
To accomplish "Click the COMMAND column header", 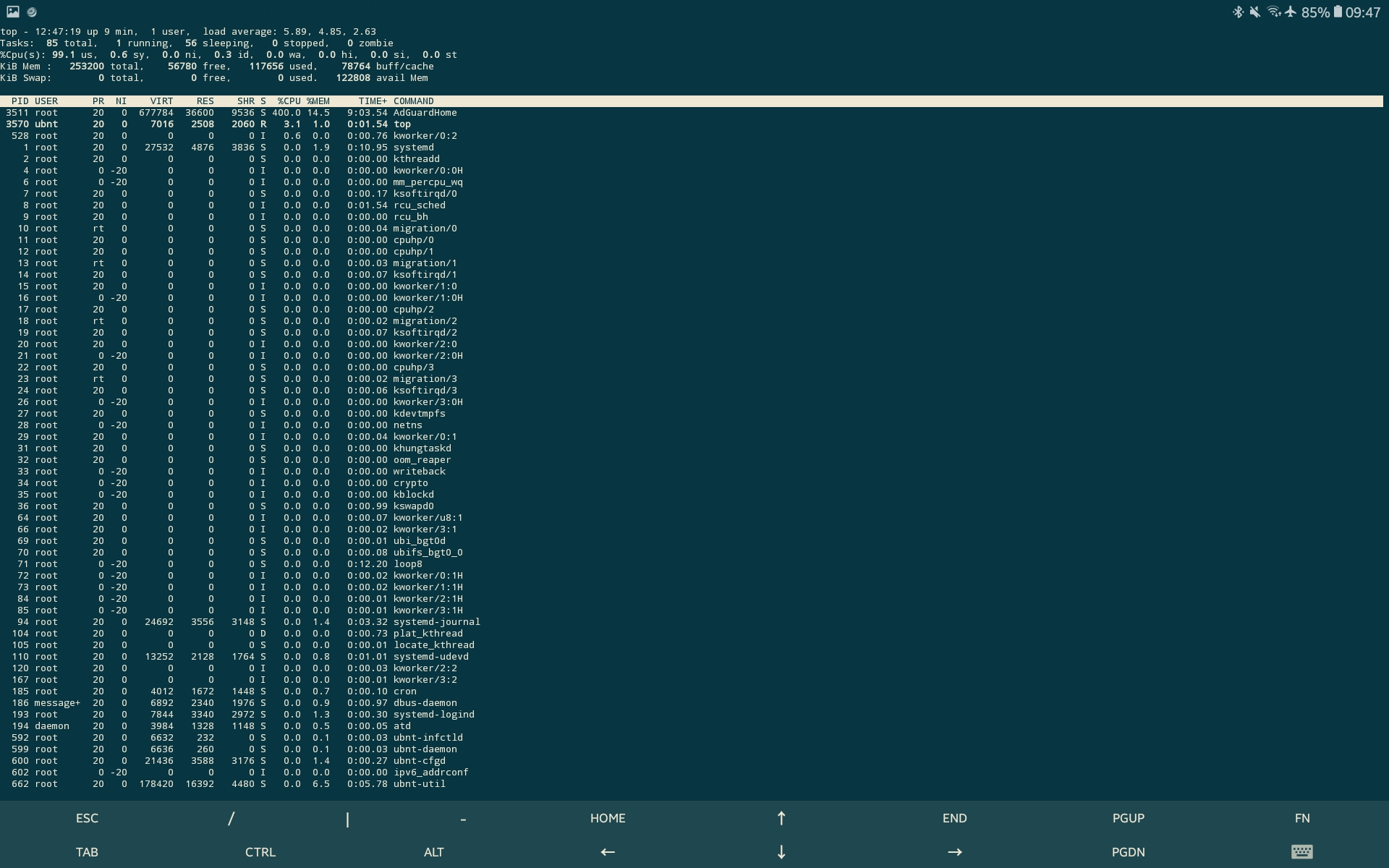I will pyautogui.click(x=414, y=101).
